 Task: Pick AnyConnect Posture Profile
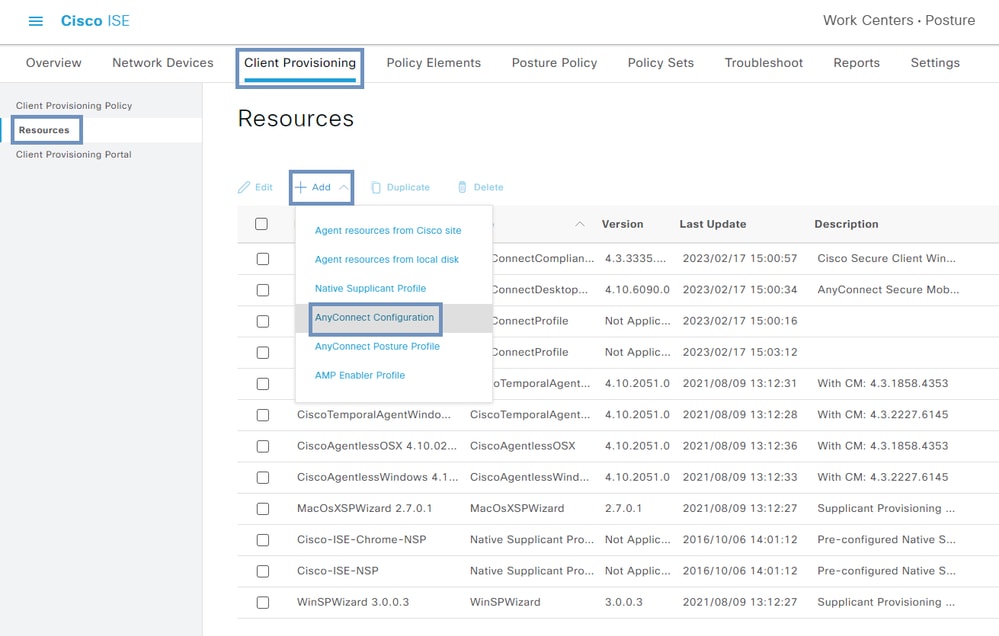click(377, 347)
